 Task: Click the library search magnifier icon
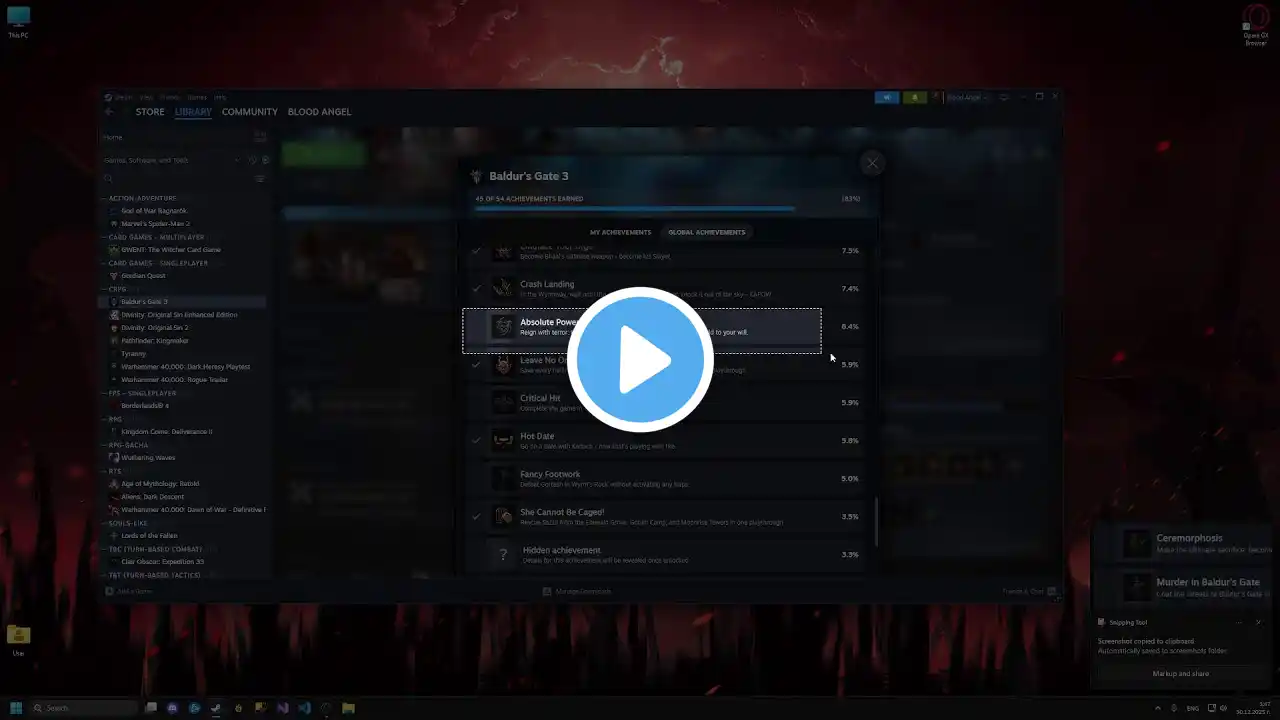pyautogui.click(x=109, y=179)
